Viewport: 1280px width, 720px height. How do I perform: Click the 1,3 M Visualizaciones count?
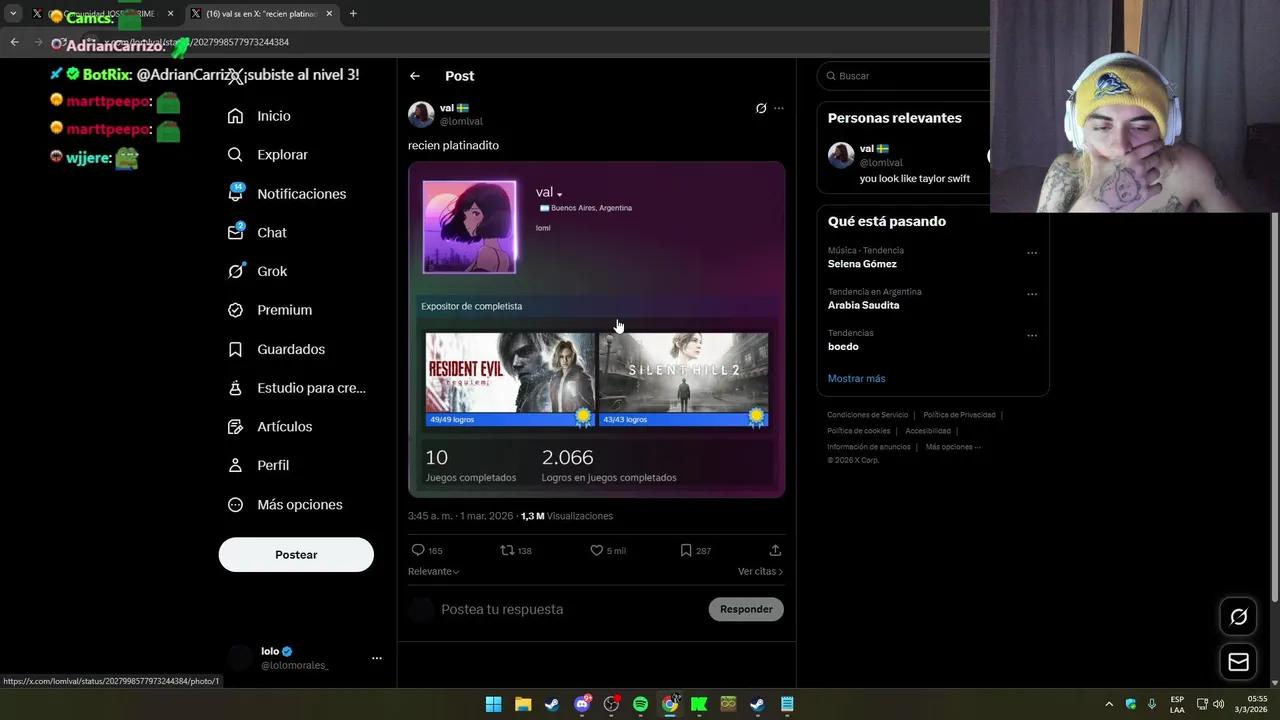pyautogui.click(x=567, y=516)
